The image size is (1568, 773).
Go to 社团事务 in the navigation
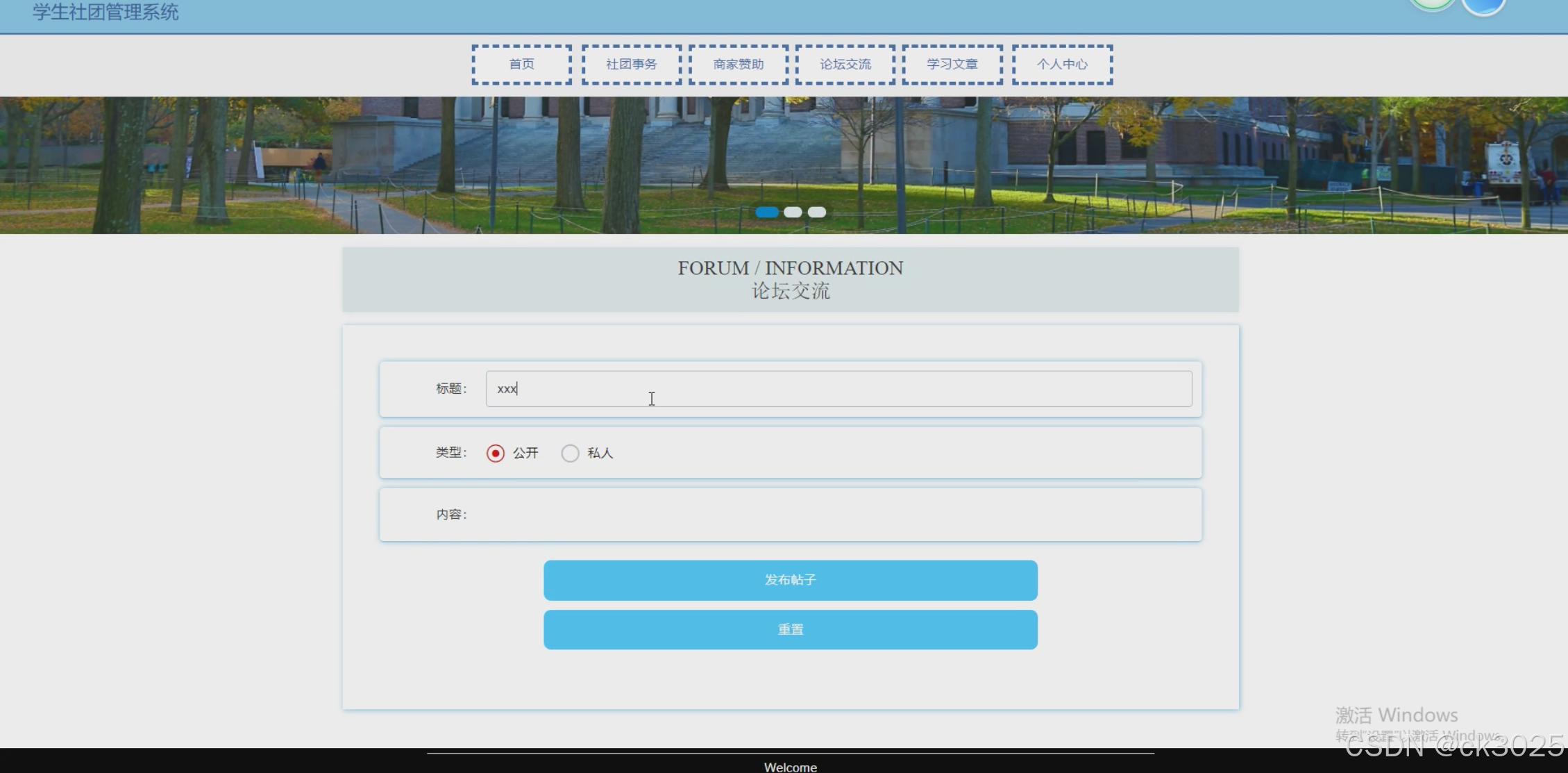pos(631,65)
